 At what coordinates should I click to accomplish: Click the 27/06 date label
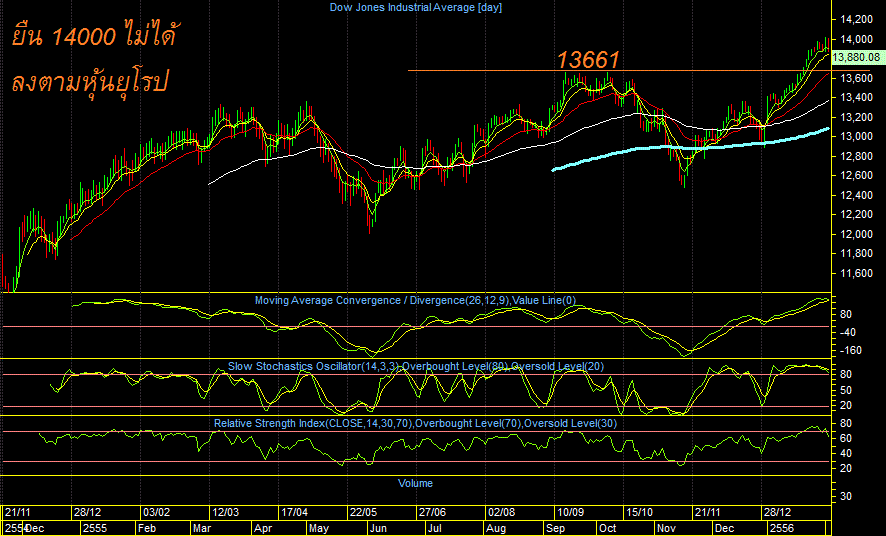[x=432, y=512]
